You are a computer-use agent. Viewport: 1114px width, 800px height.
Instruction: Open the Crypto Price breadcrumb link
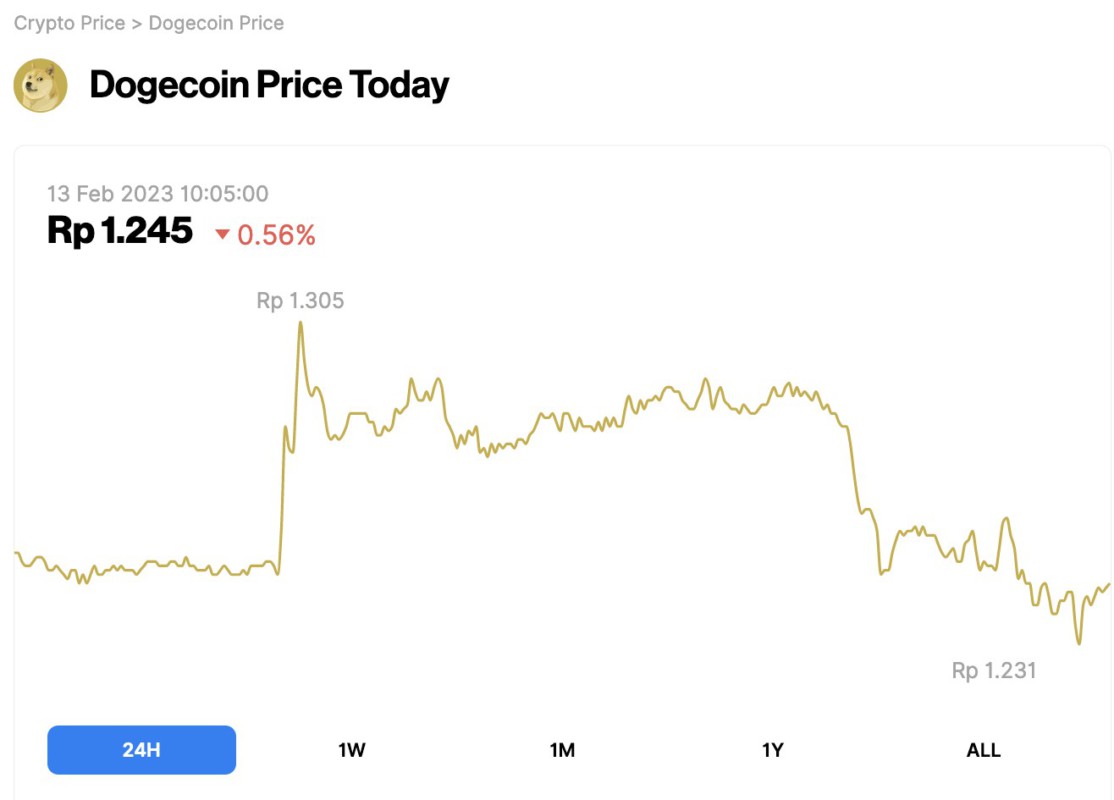coord(66,22)
